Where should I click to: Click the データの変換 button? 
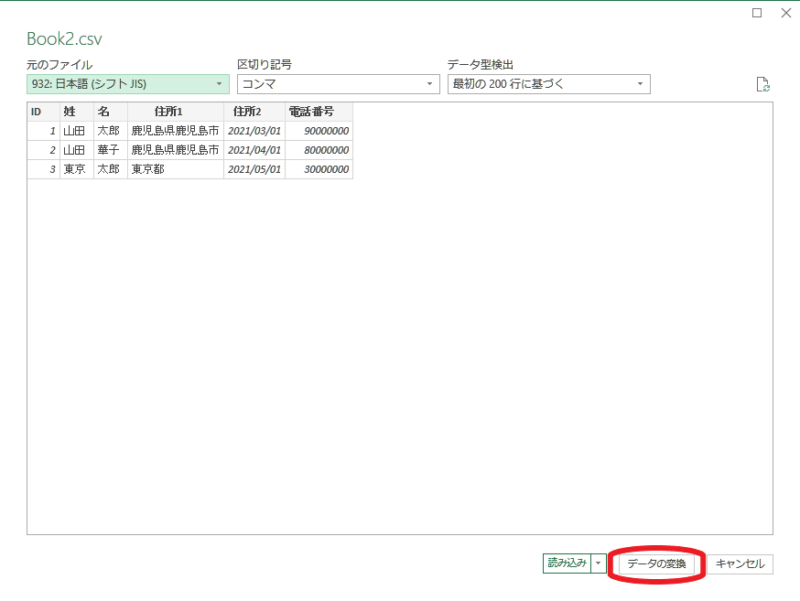(657, 564)
